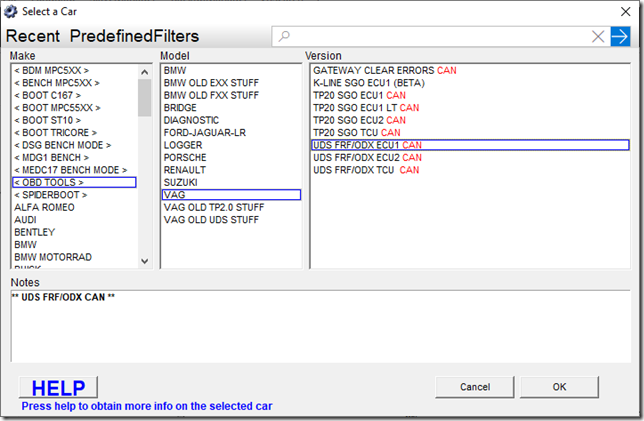The width and height of the screenshot is (644, 421).
Task: Click the HELP button
Action: tap(58, 387)
